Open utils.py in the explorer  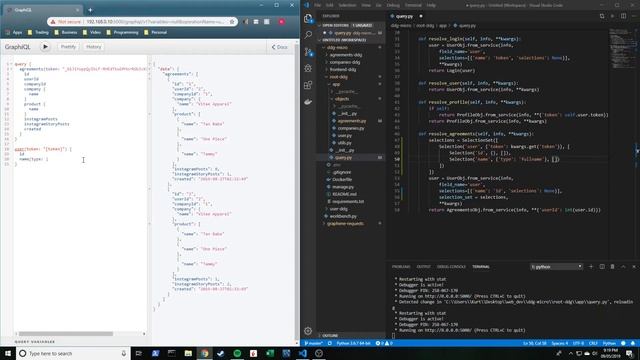[344, 143]
